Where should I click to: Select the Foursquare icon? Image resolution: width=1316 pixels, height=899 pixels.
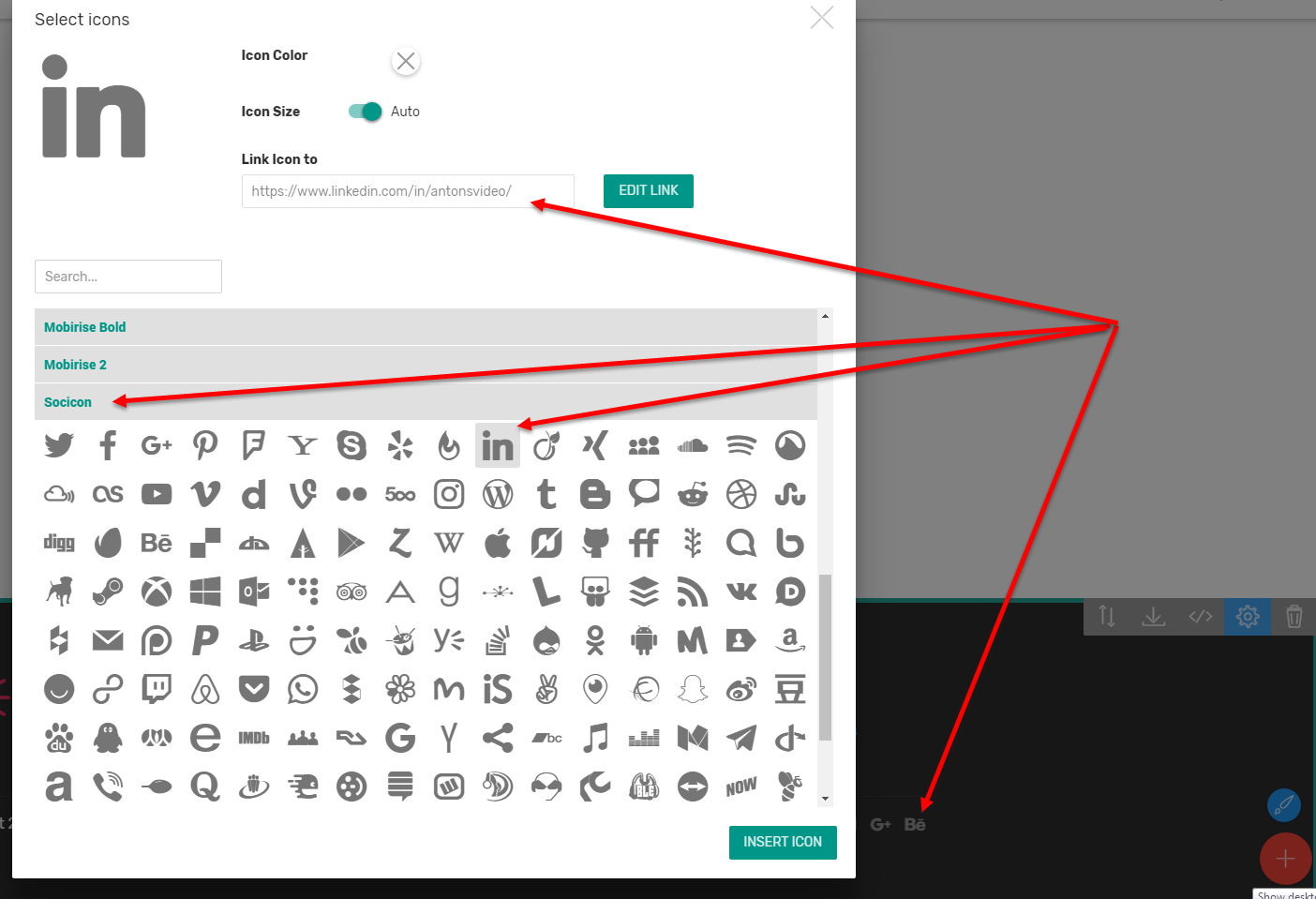[x=254, y=445]
